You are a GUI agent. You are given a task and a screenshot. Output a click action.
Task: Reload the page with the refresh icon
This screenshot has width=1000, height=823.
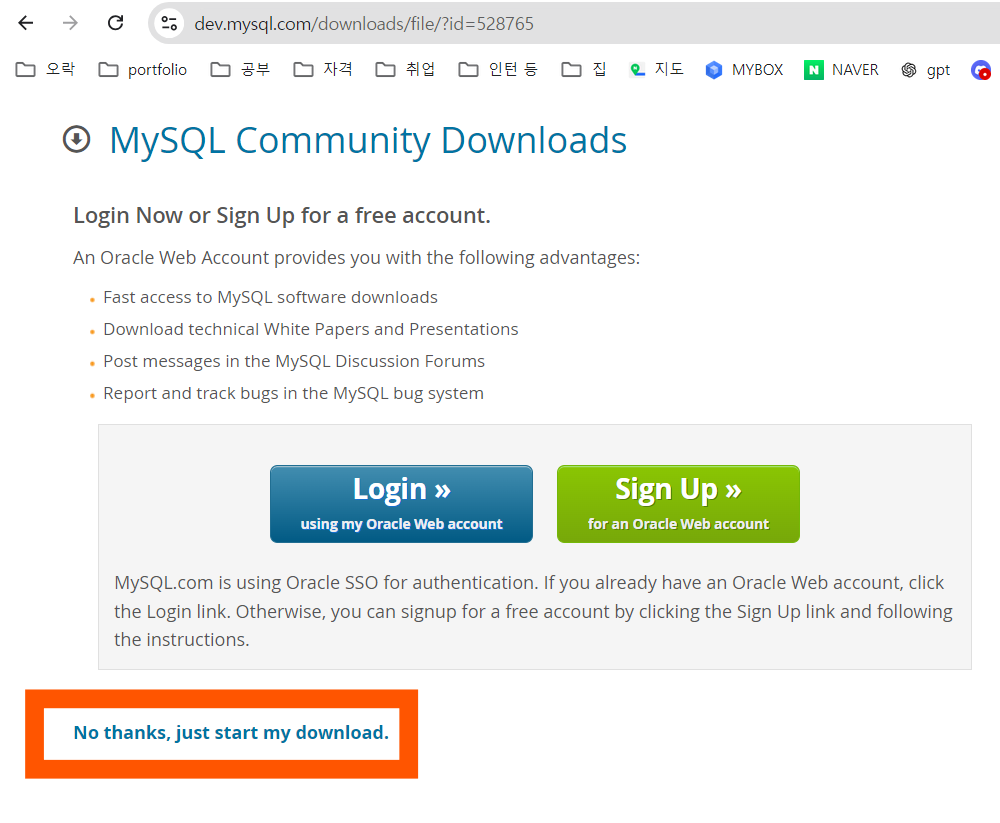coord(115,24)
